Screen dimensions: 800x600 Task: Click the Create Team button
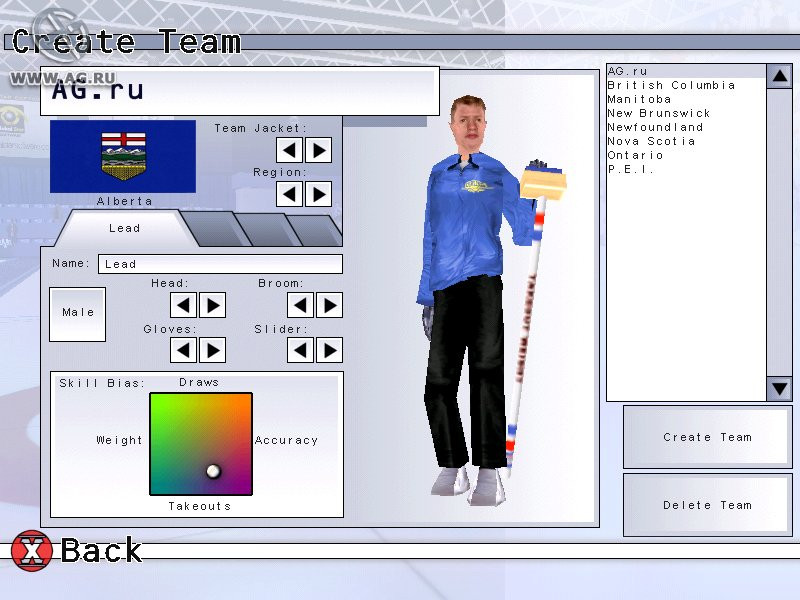[x=707, y=437]
